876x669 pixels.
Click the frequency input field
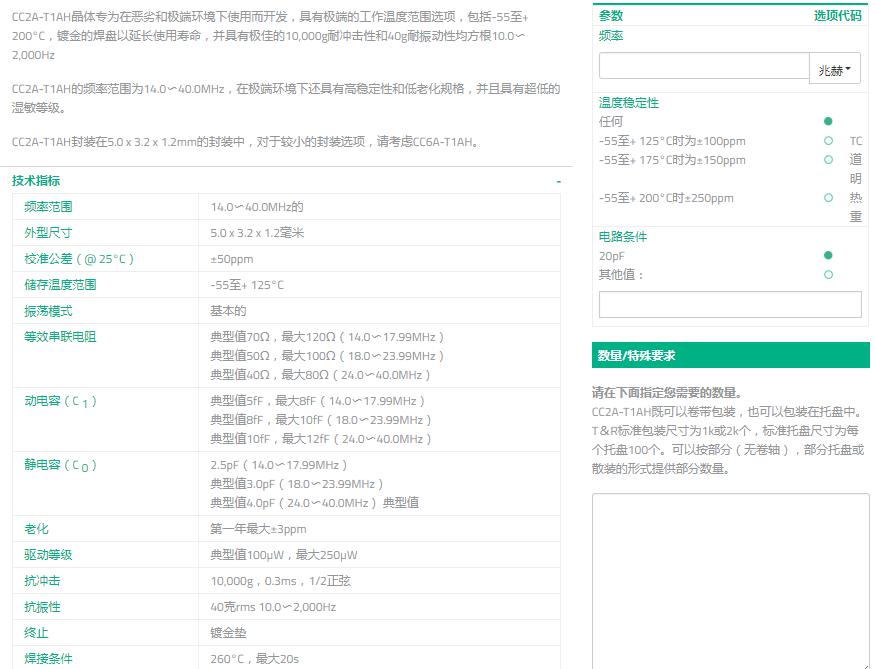pos(704,66)
